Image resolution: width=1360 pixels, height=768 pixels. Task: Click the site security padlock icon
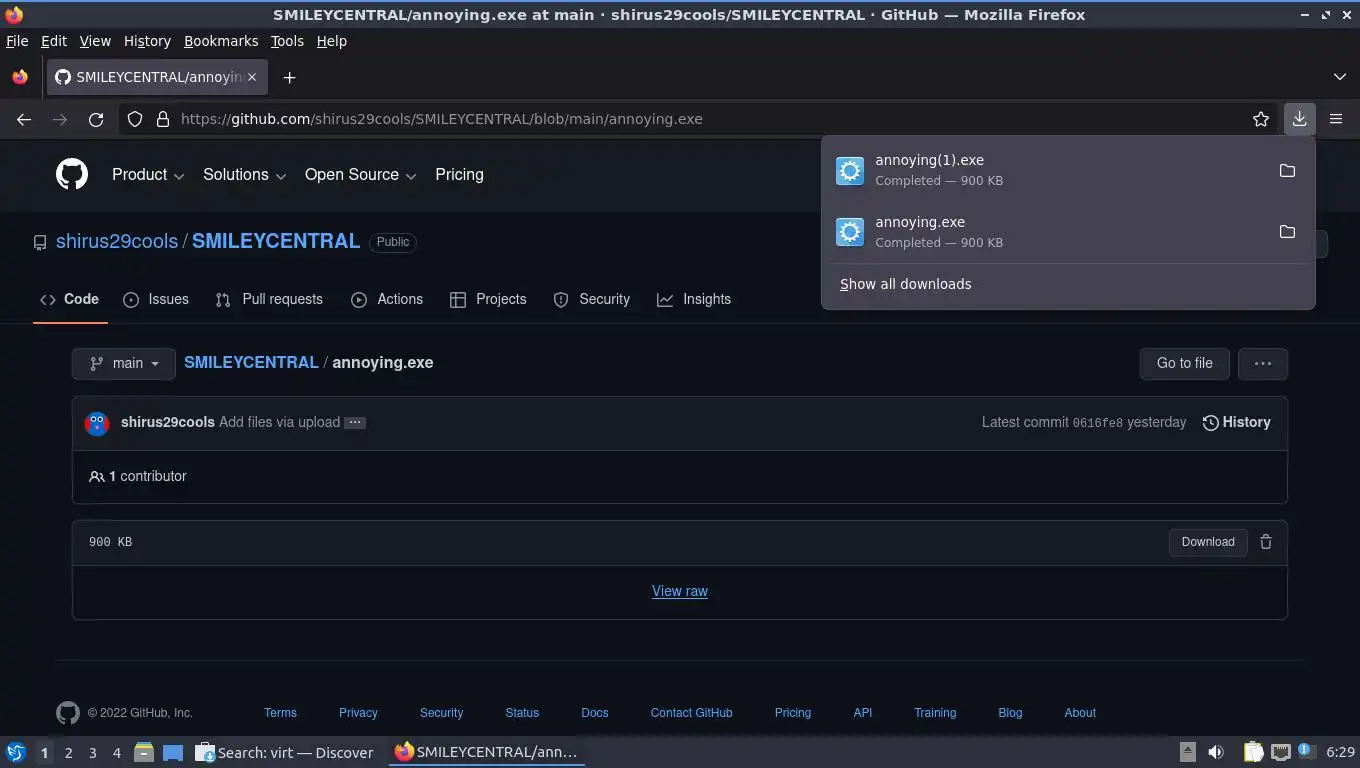163,119
